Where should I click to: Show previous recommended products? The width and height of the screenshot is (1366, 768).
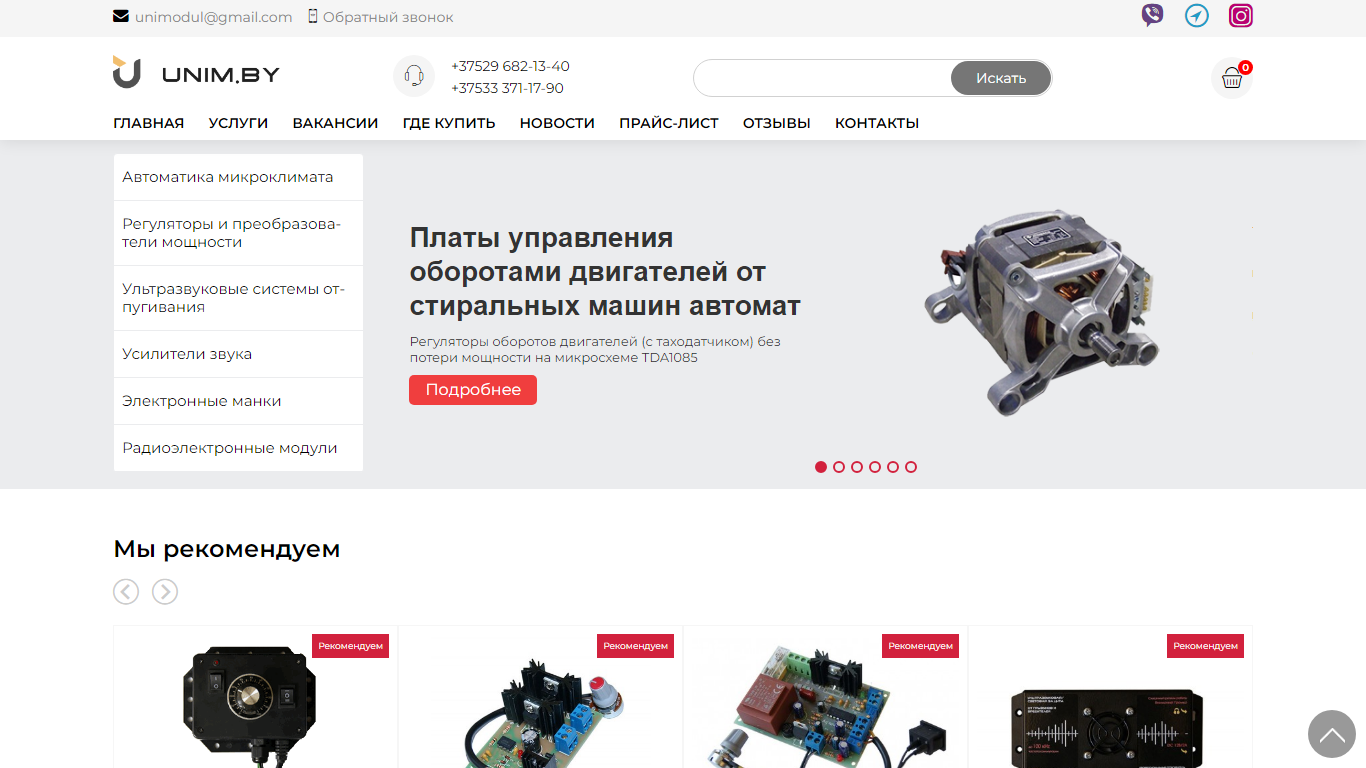[126, 592]
